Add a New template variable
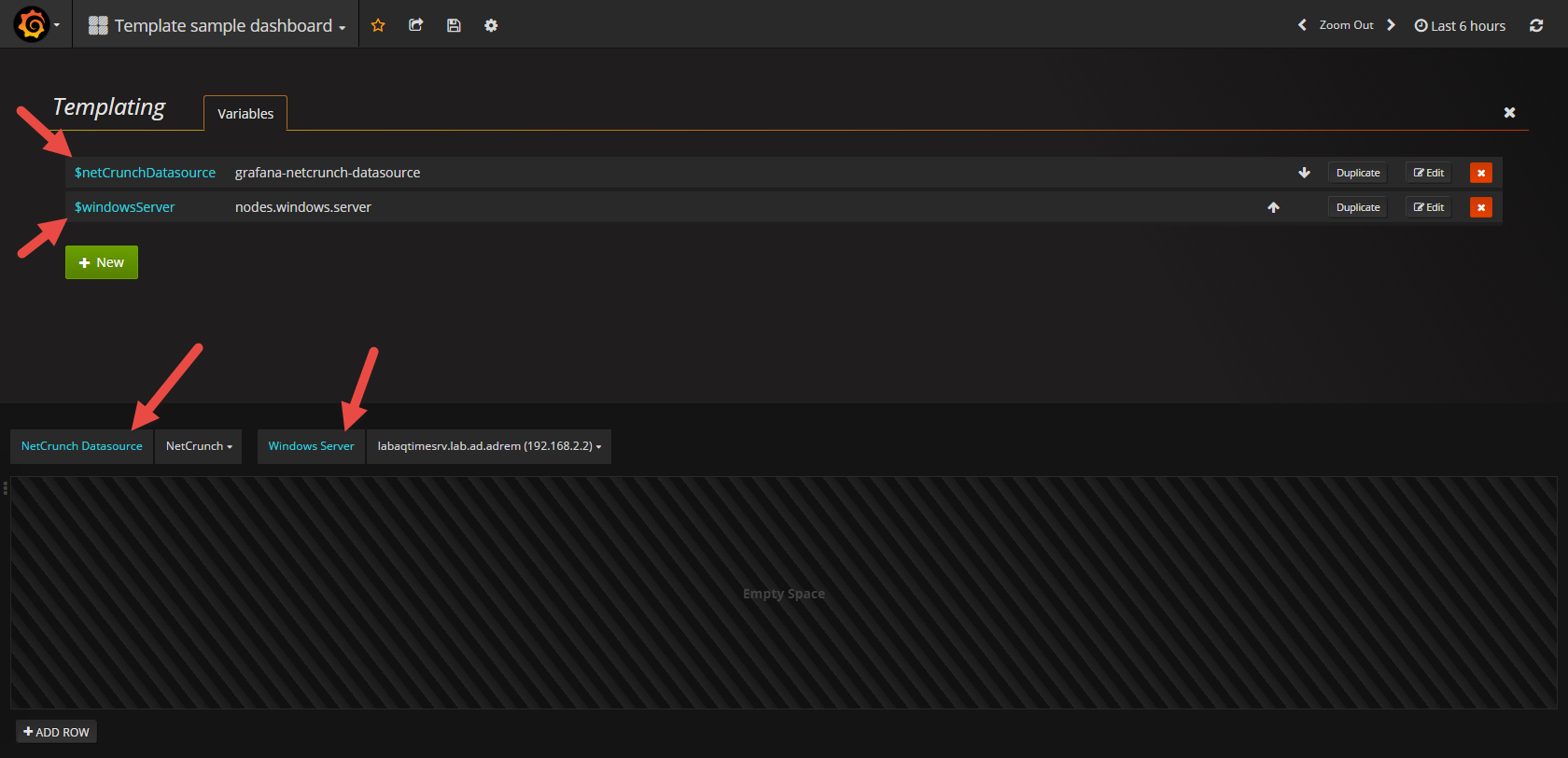The width and height of the screenshot is (1568, 758). tap(102, 262)
